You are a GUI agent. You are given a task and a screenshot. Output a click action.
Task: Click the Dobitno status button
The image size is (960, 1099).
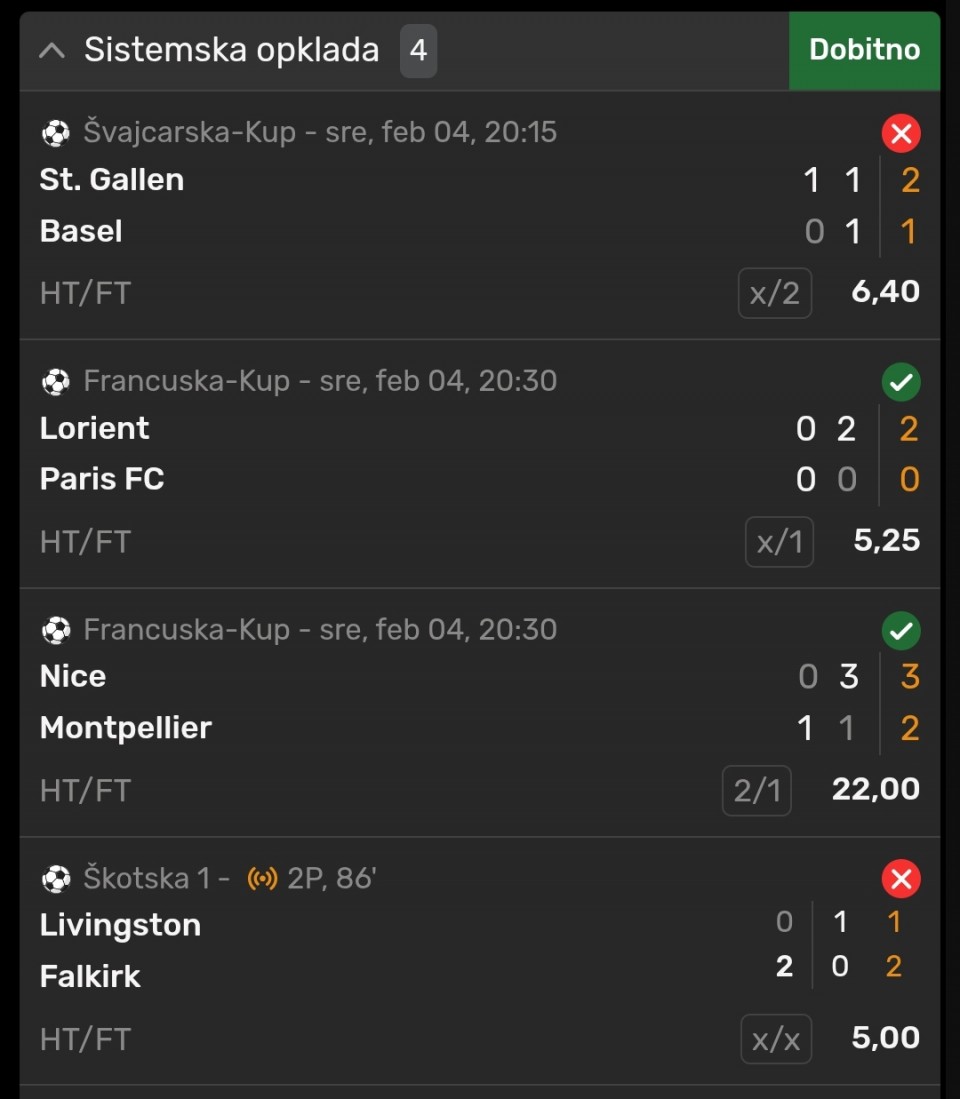(x=864, y=50)
